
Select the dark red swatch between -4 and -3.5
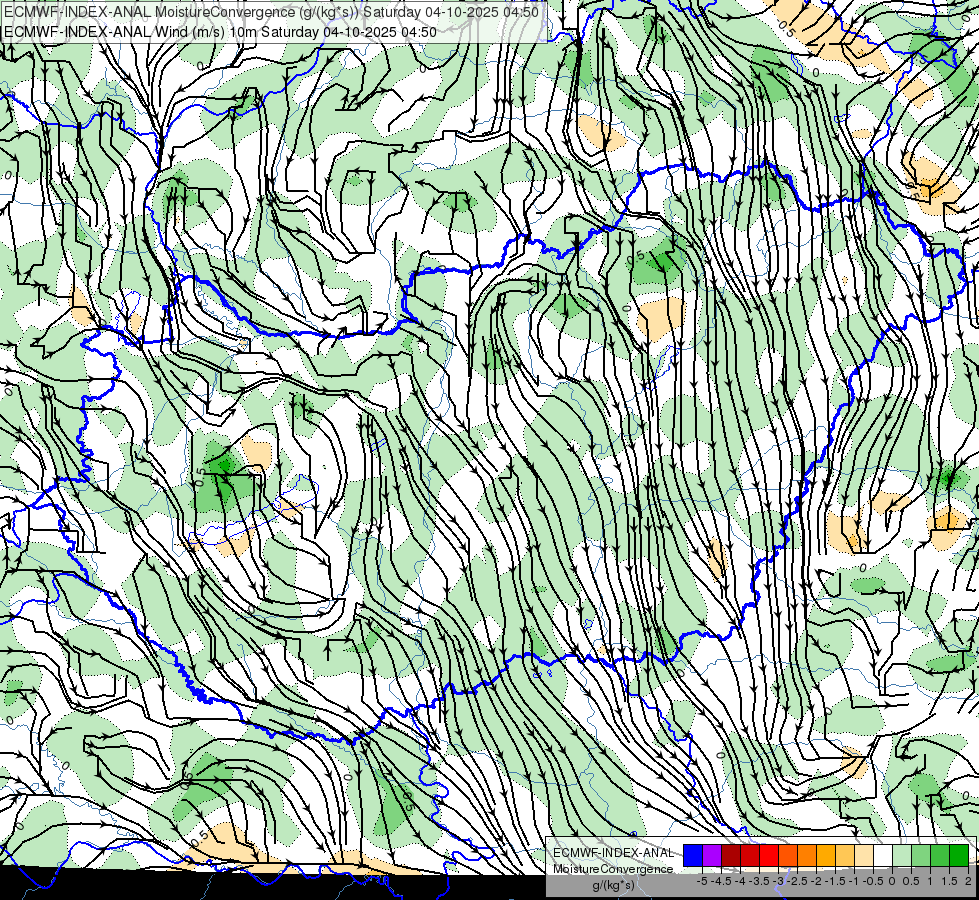(x=750, y=855)
